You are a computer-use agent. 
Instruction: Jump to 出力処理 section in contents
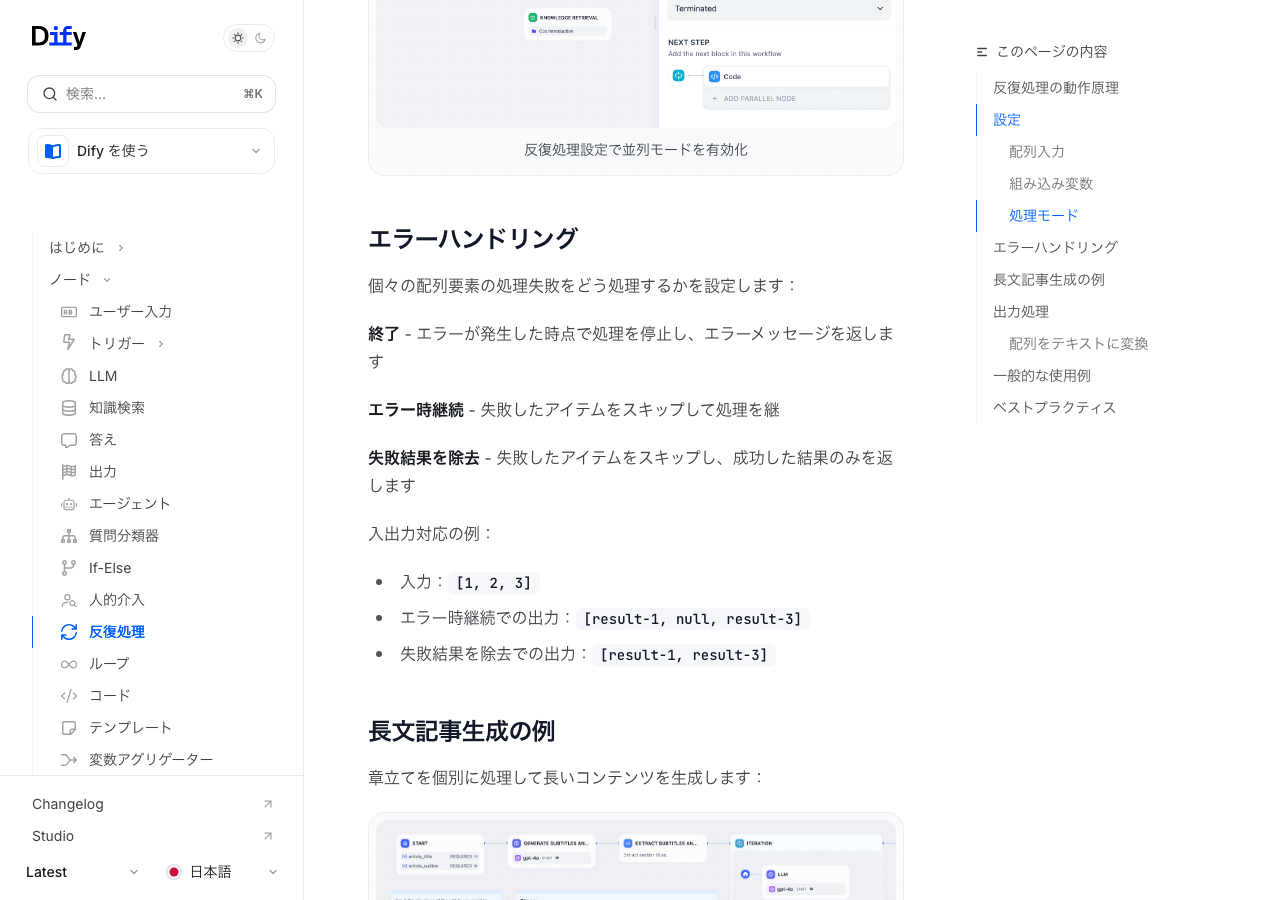pos(1020,311)
